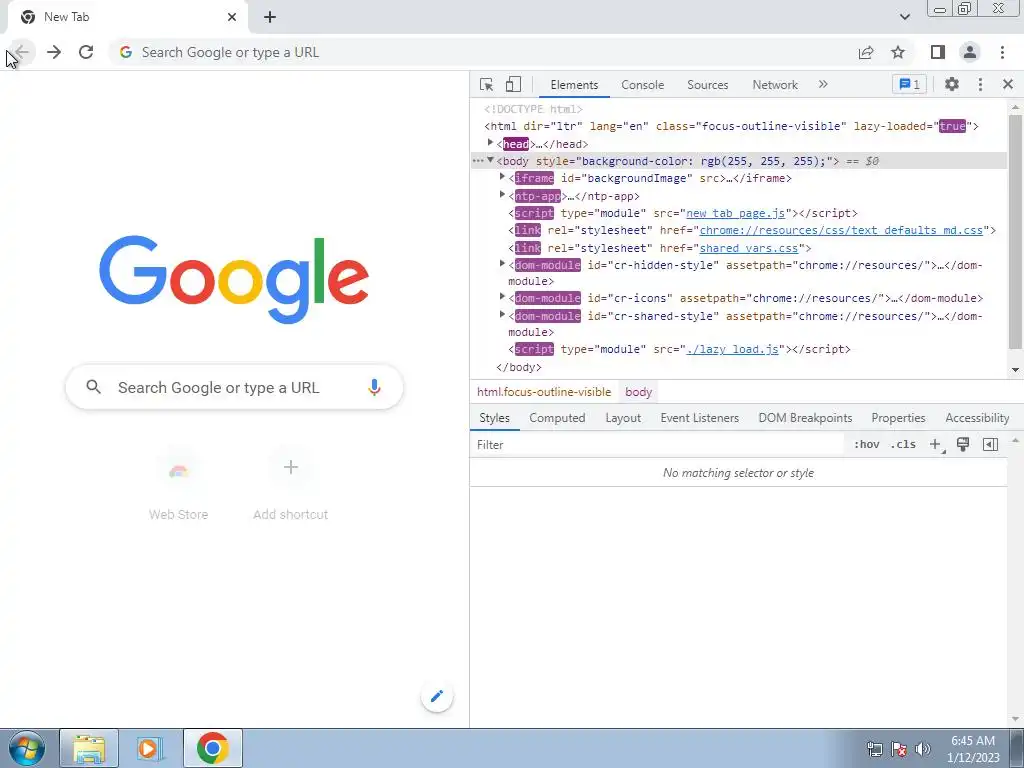Select the closing </body> tag row
This screenshot has height=768, width=1024.
point(519,367)
